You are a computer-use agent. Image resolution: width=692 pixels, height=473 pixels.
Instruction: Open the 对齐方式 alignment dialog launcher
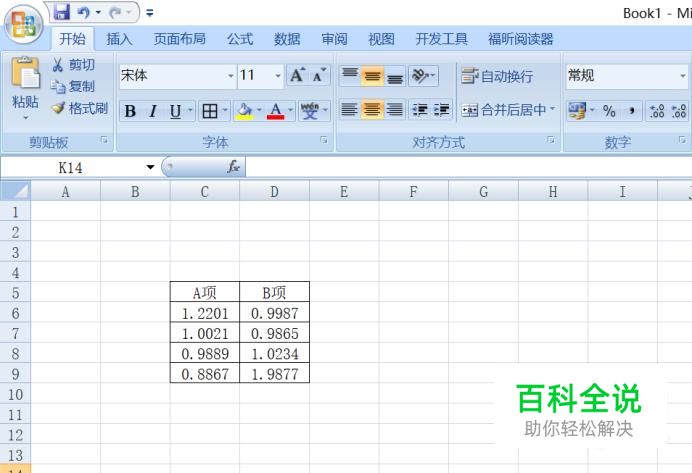[x=551, y=140]
